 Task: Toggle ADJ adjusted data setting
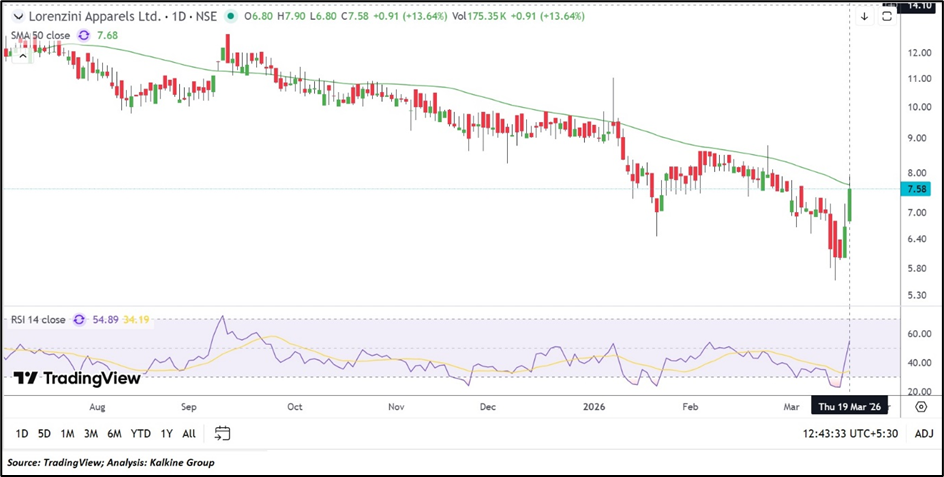click(924, 433)
